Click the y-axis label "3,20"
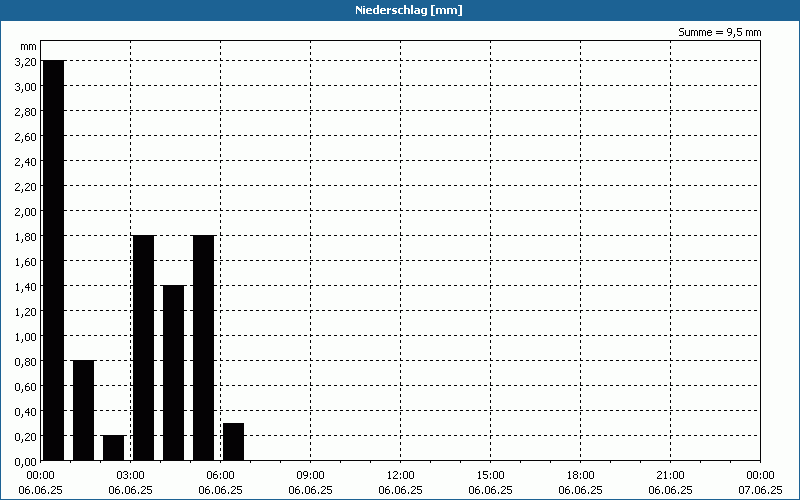The height and width of the screenshot is (500, 800). [26, 62]
